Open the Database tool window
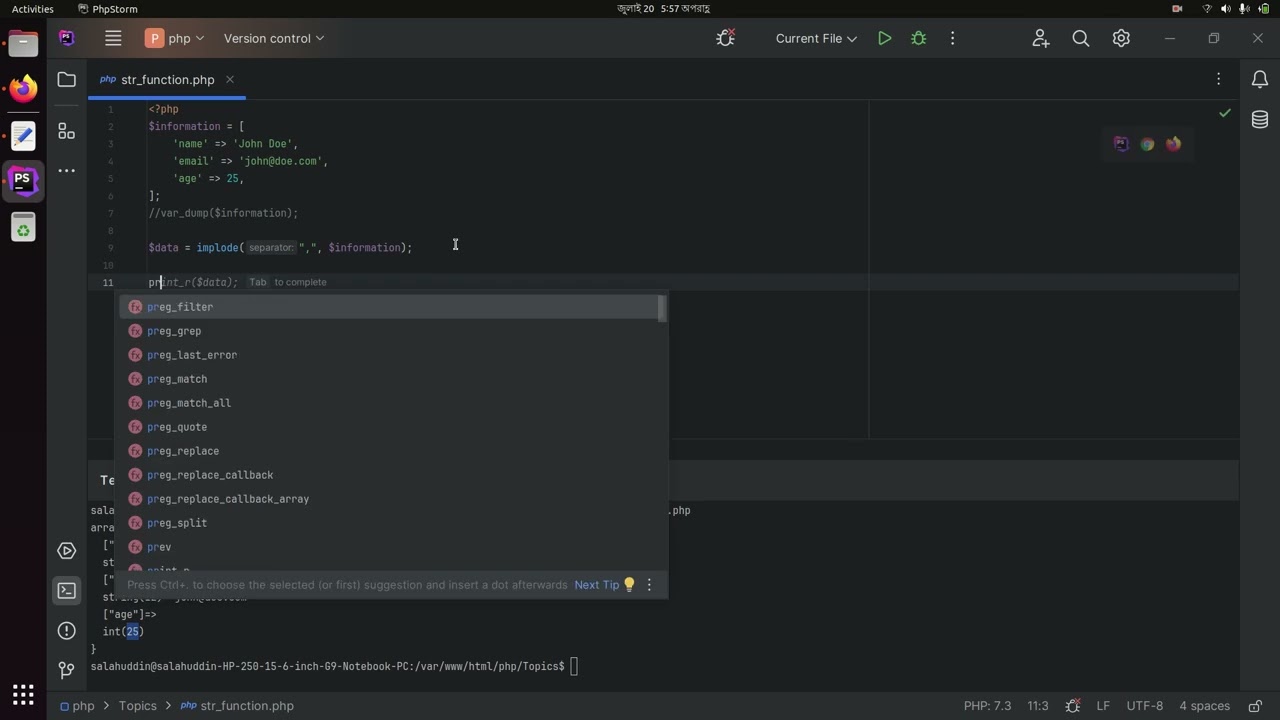1280x720 pixels. tap(1260, 120)
